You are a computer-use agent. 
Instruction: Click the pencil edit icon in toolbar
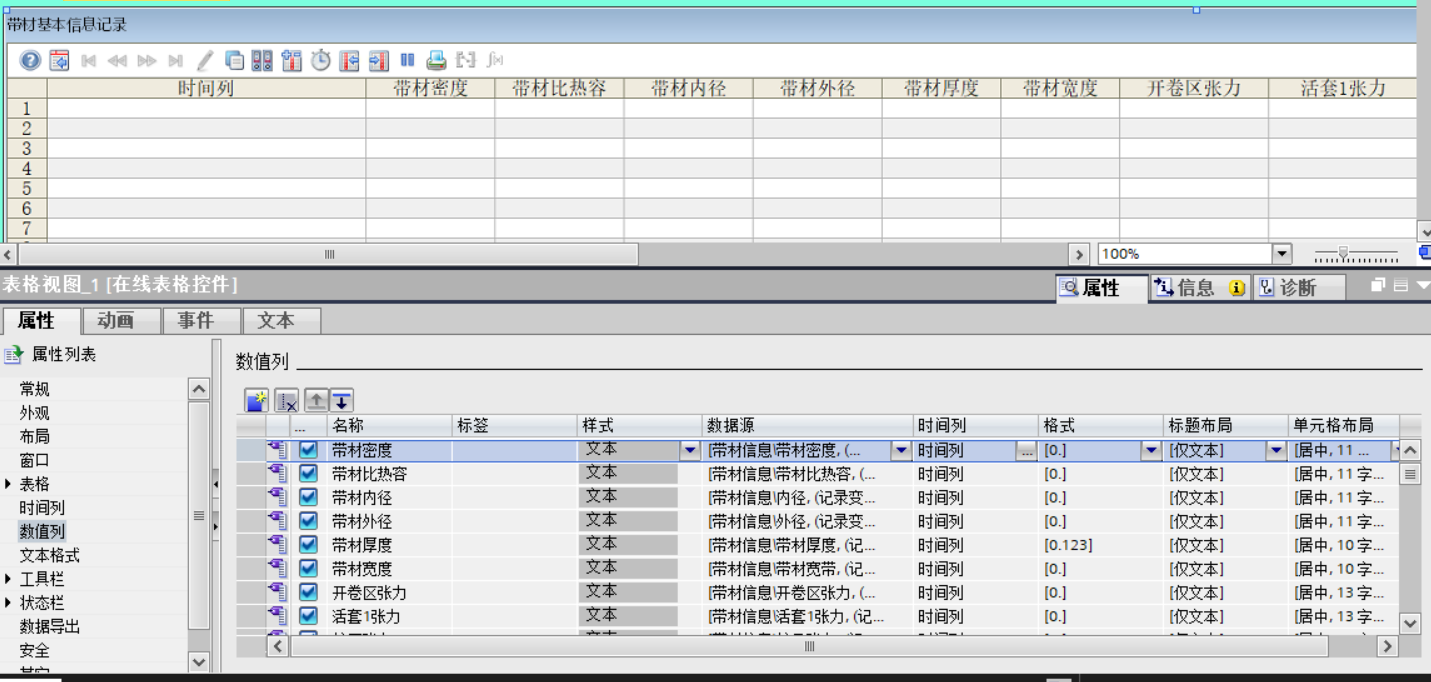click(x=205, y=61)
